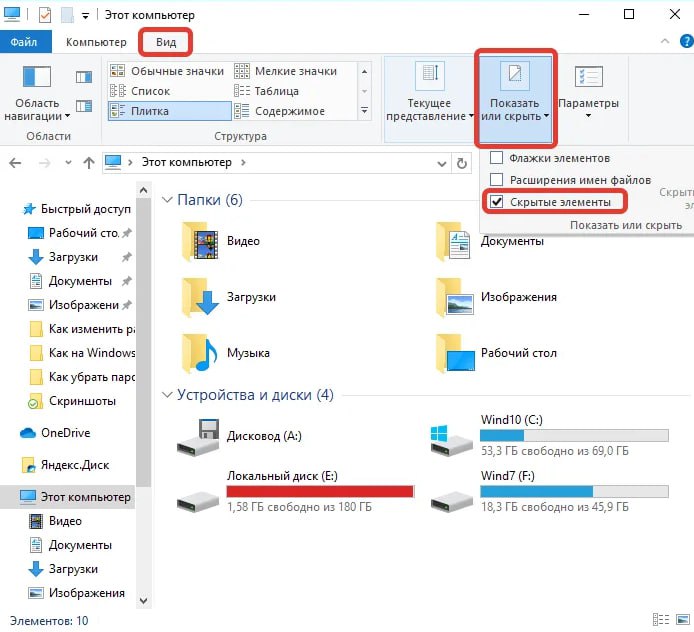The height and width of the screenshot is (632, 694).
Task: Open the Файл menu tab
Action: click(x=24, y=42)
